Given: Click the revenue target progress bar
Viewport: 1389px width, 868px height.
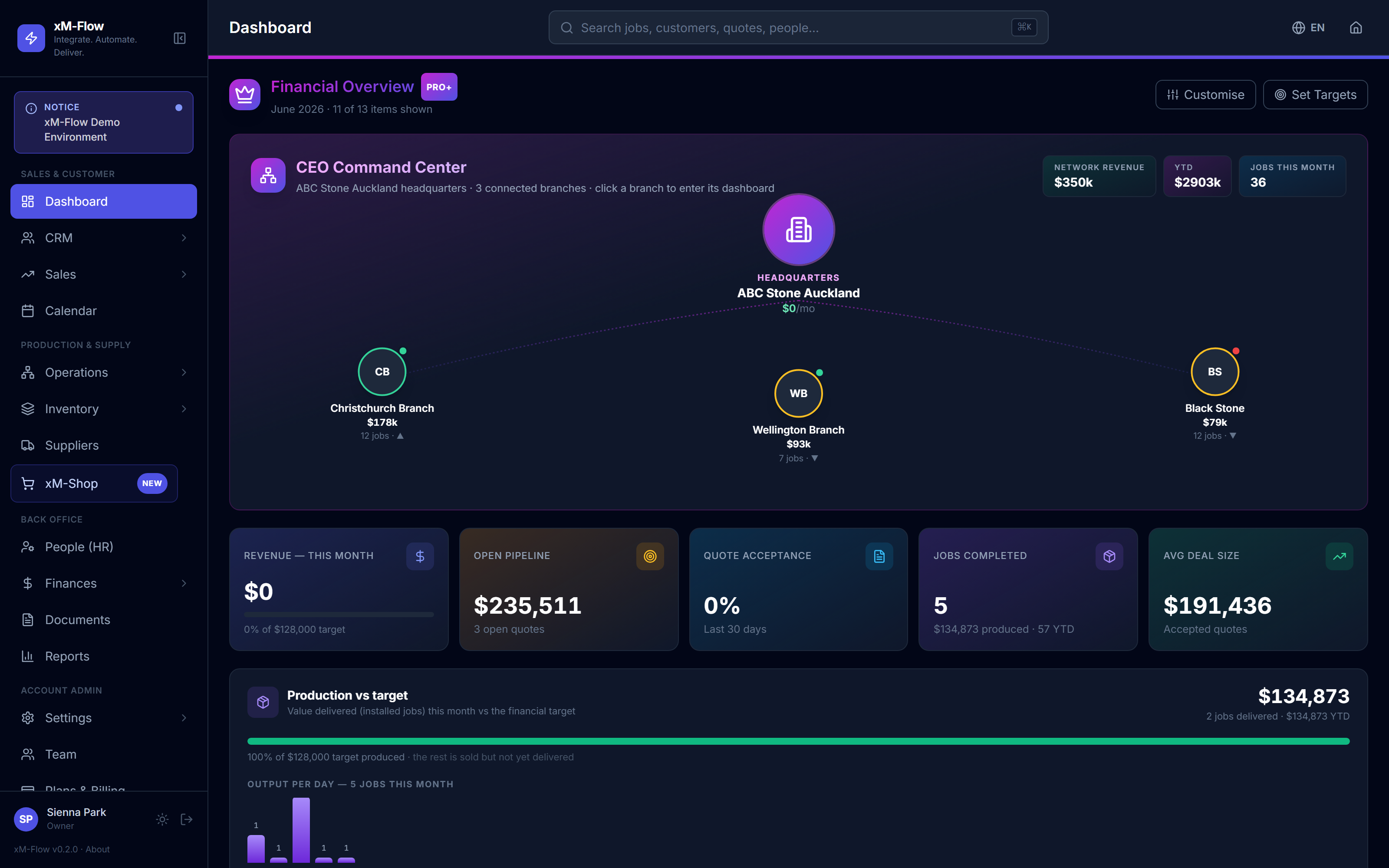Looking at the screenshot, I should click(339, 614).
